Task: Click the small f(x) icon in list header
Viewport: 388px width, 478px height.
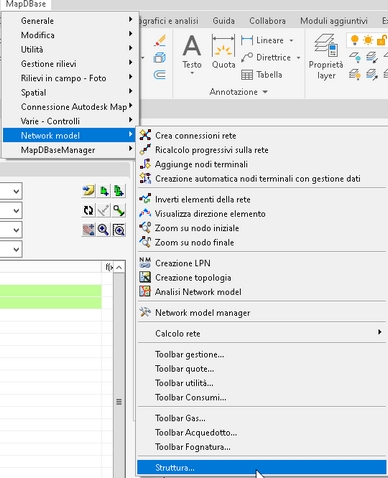Action: pyautogui.click(x=109, y=267)
